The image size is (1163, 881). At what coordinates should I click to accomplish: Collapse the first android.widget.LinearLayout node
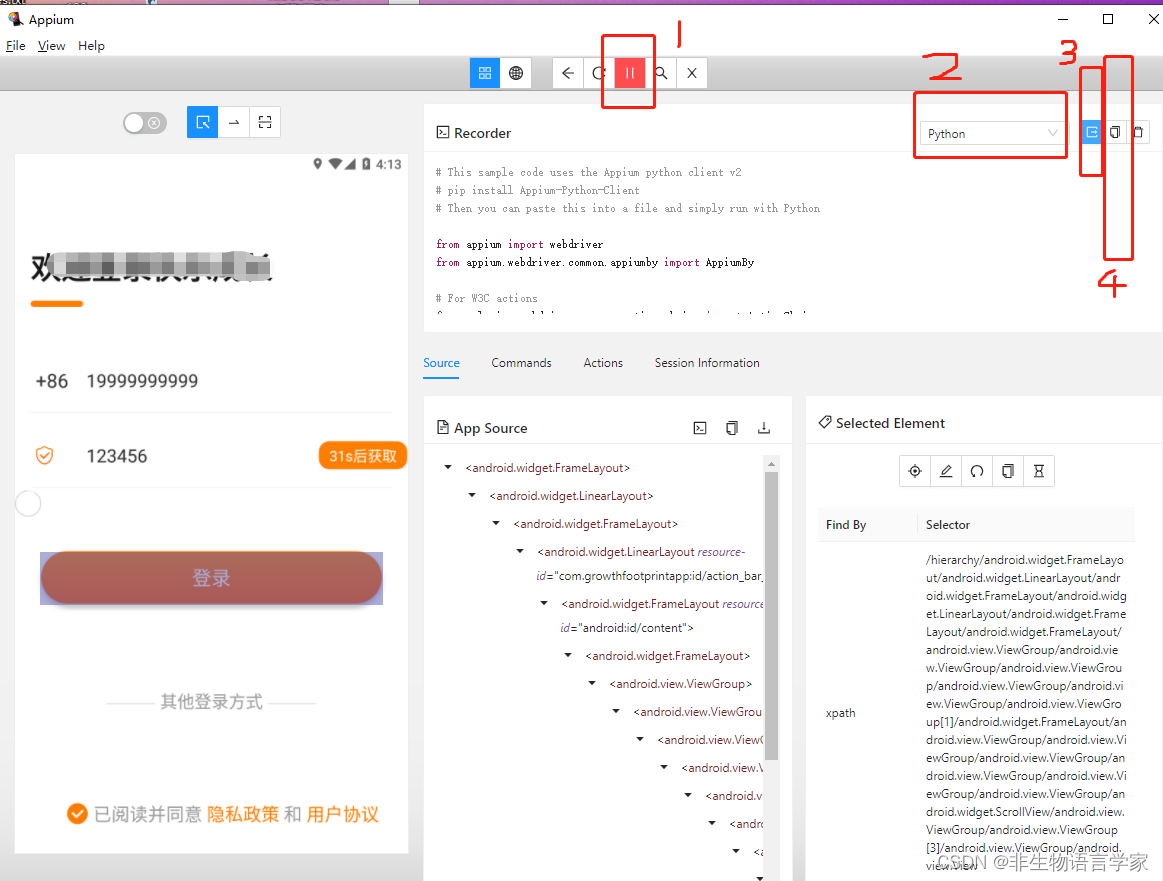(x=472, y=495)
